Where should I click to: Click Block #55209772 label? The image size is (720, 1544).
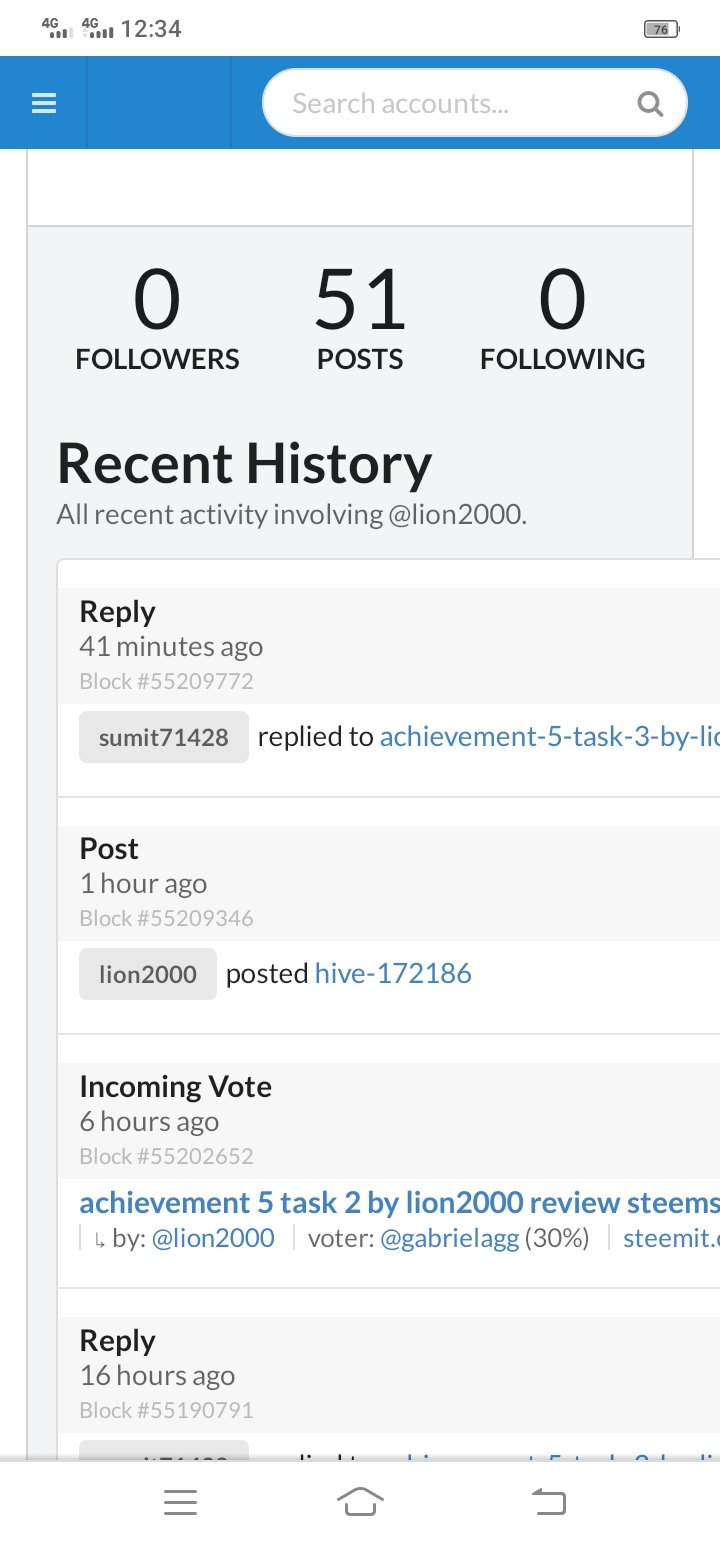click(x=166, y=682)
